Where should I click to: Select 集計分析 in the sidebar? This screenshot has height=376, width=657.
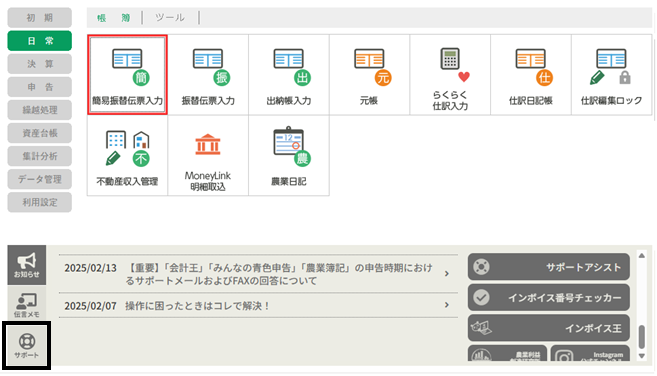tap(40, 156)
